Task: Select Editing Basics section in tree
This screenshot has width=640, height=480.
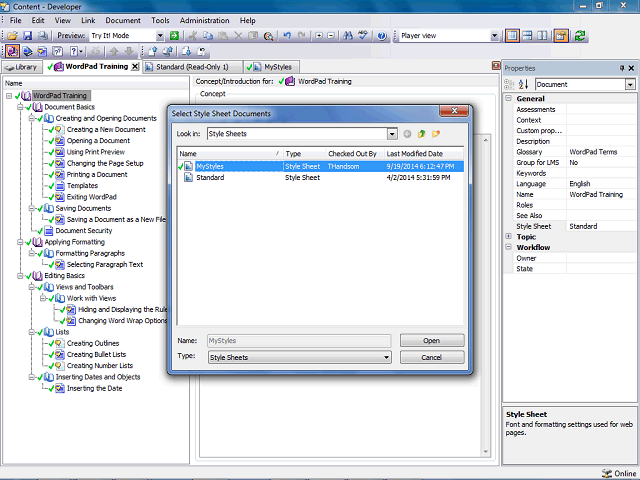Action: point(64,276)
